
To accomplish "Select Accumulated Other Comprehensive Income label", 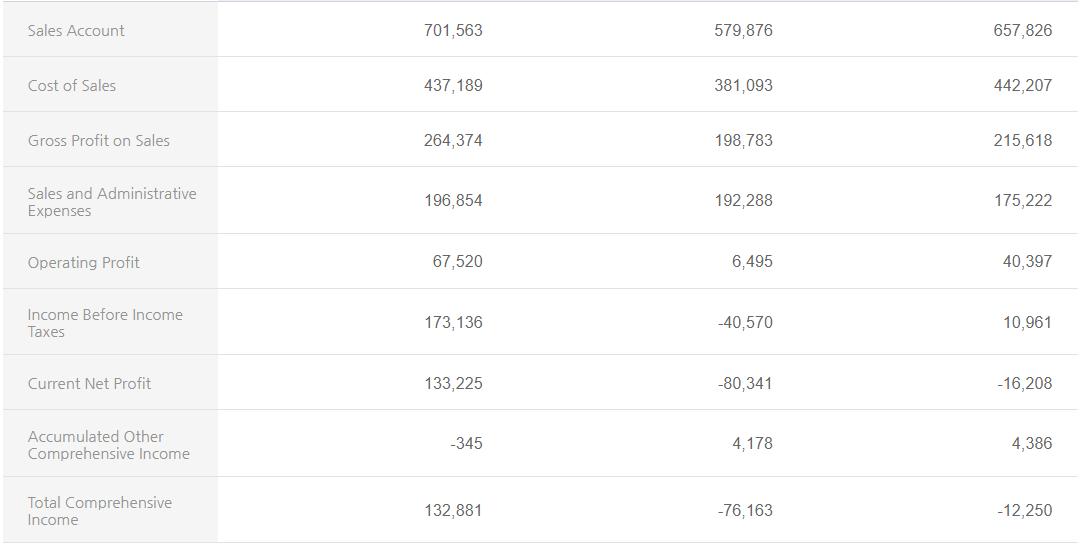I will (x=108, y=444).
